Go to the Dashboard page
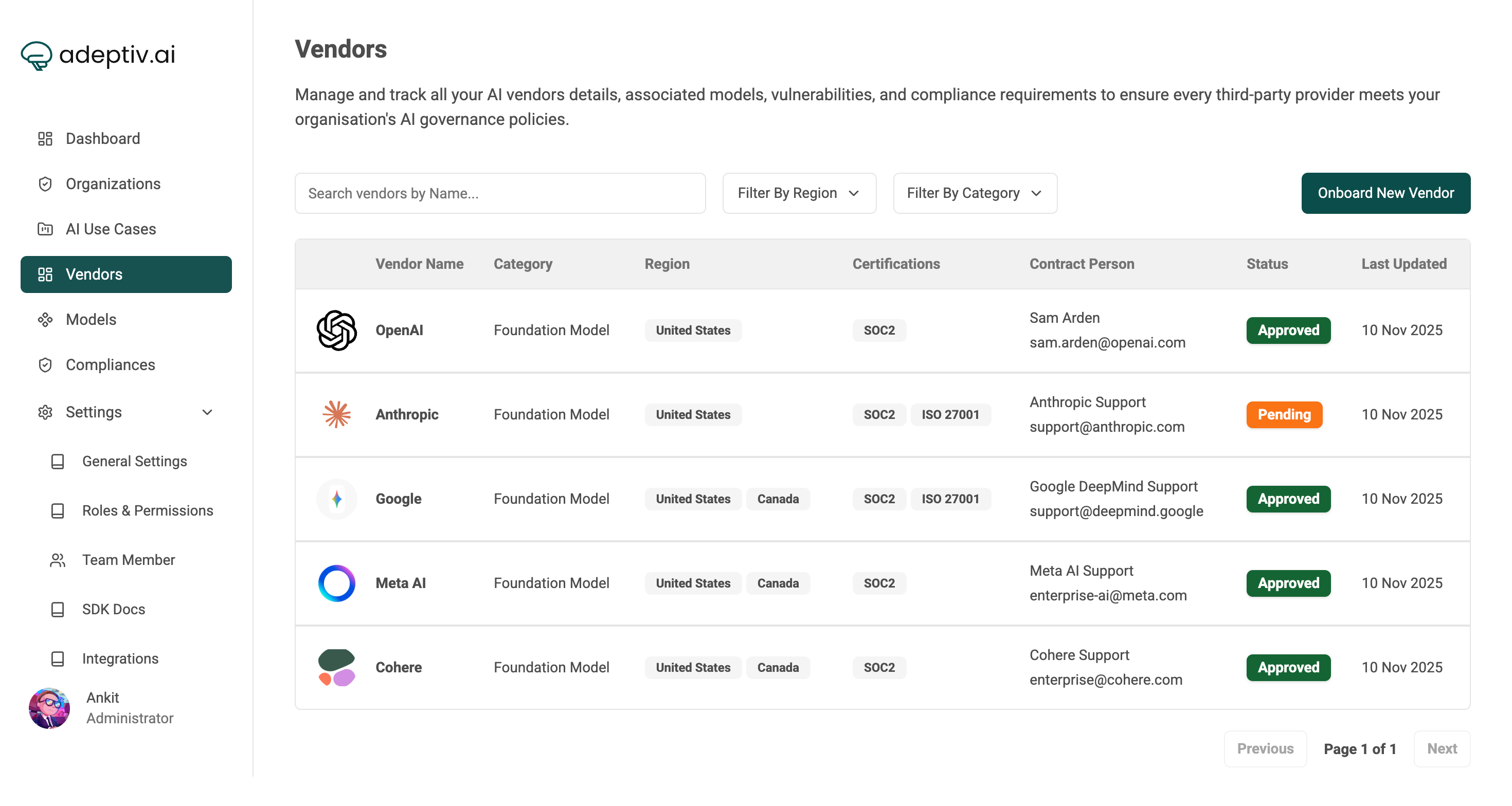The width and height of the screenshot is (1512, 806). (x=103, y=138)
